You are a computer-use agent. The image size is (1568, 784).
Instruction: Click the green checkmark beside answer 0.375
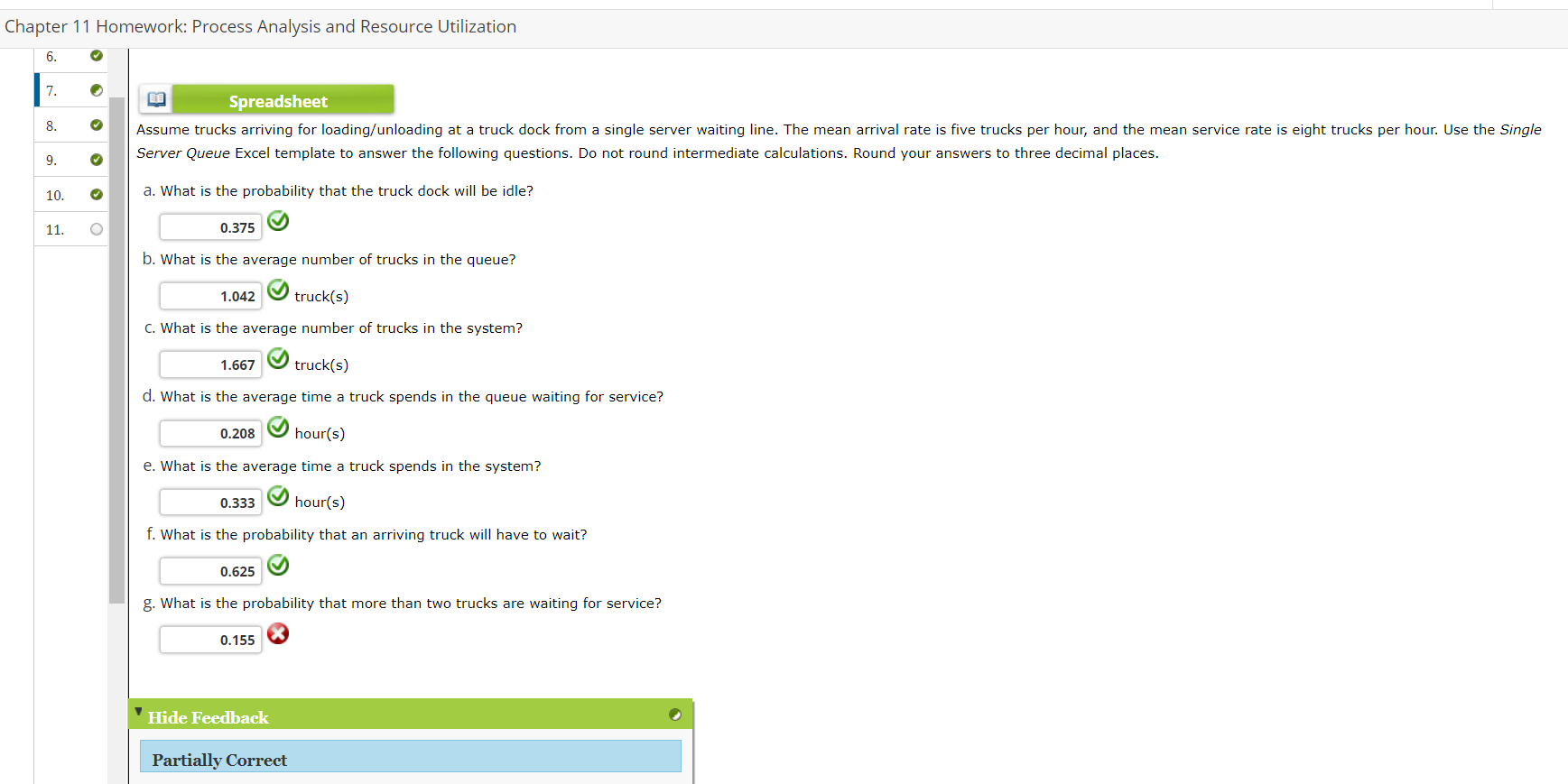click(x=278, y=221)
